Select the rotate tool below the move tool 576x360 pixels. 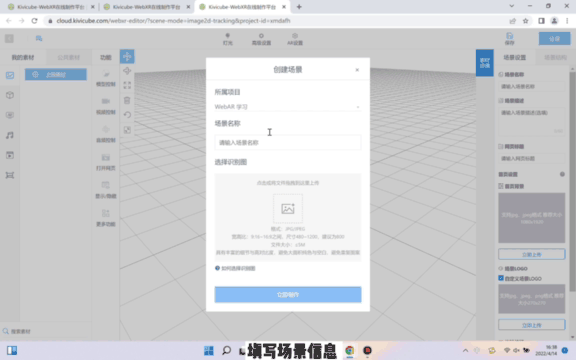127,71
